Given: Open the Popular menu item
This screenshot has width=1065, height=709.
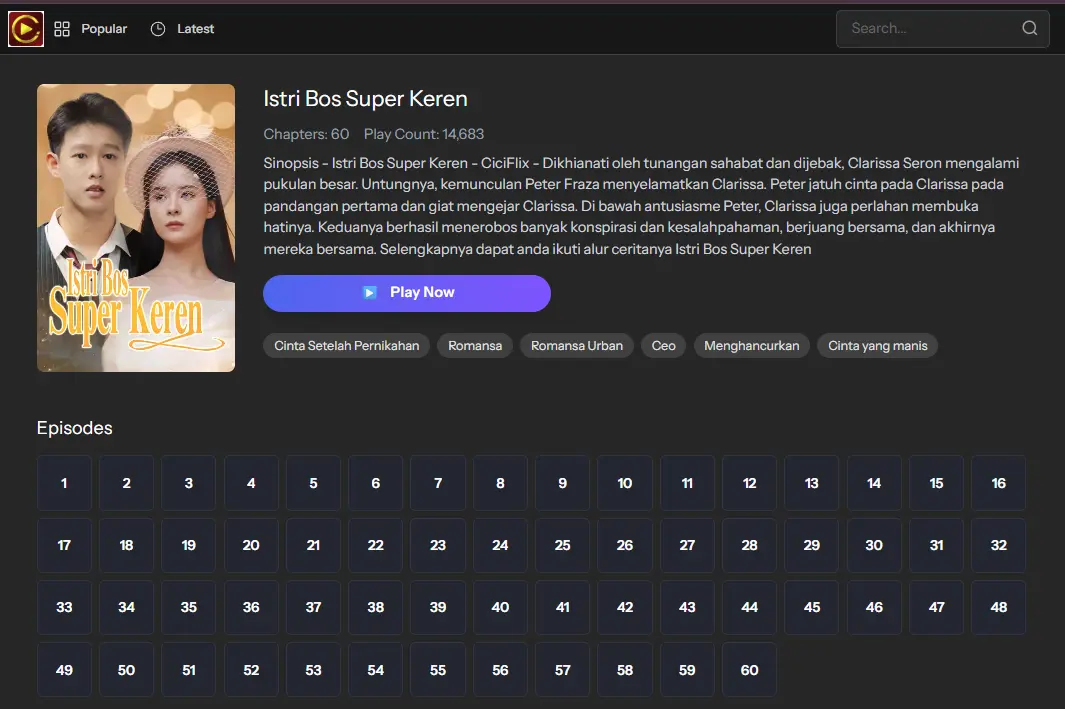Looking at the screenshot, I should pyautogui.click(x=104, y=29).
